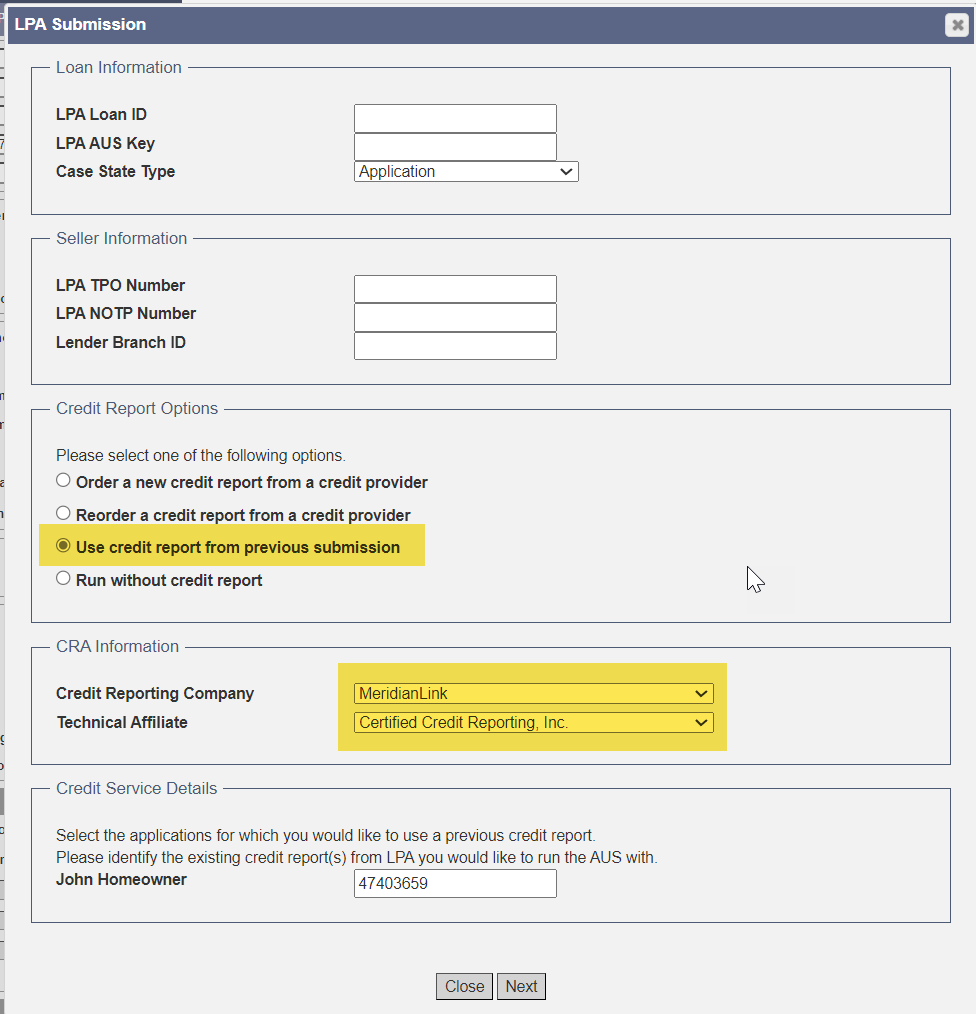This screenshot has width=976, height=1014.
Task: Click the 'John Homeowner' label
Action: [x=122, y=879]
